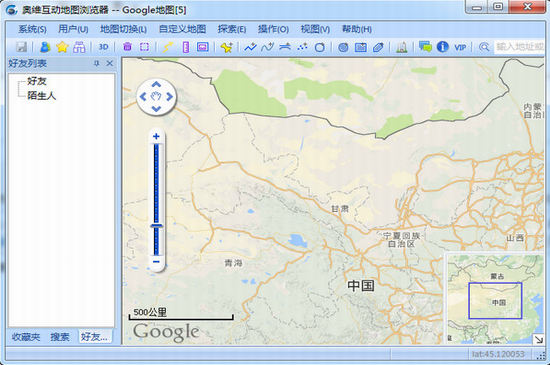This screenshot has width=550, height=365.
Task: Click the binoculars search icon
Action: (79, 47)
